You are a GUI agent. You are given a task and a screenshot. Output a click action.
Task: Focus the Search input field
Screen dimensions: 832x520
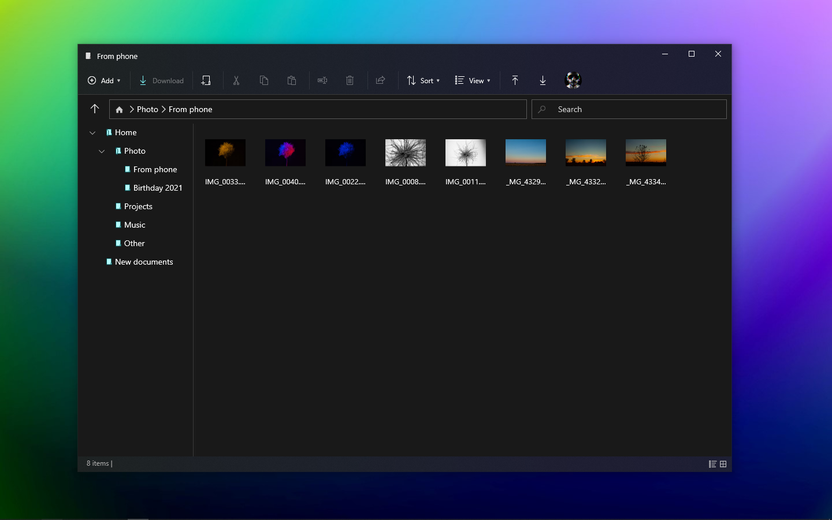click(629, 109)
